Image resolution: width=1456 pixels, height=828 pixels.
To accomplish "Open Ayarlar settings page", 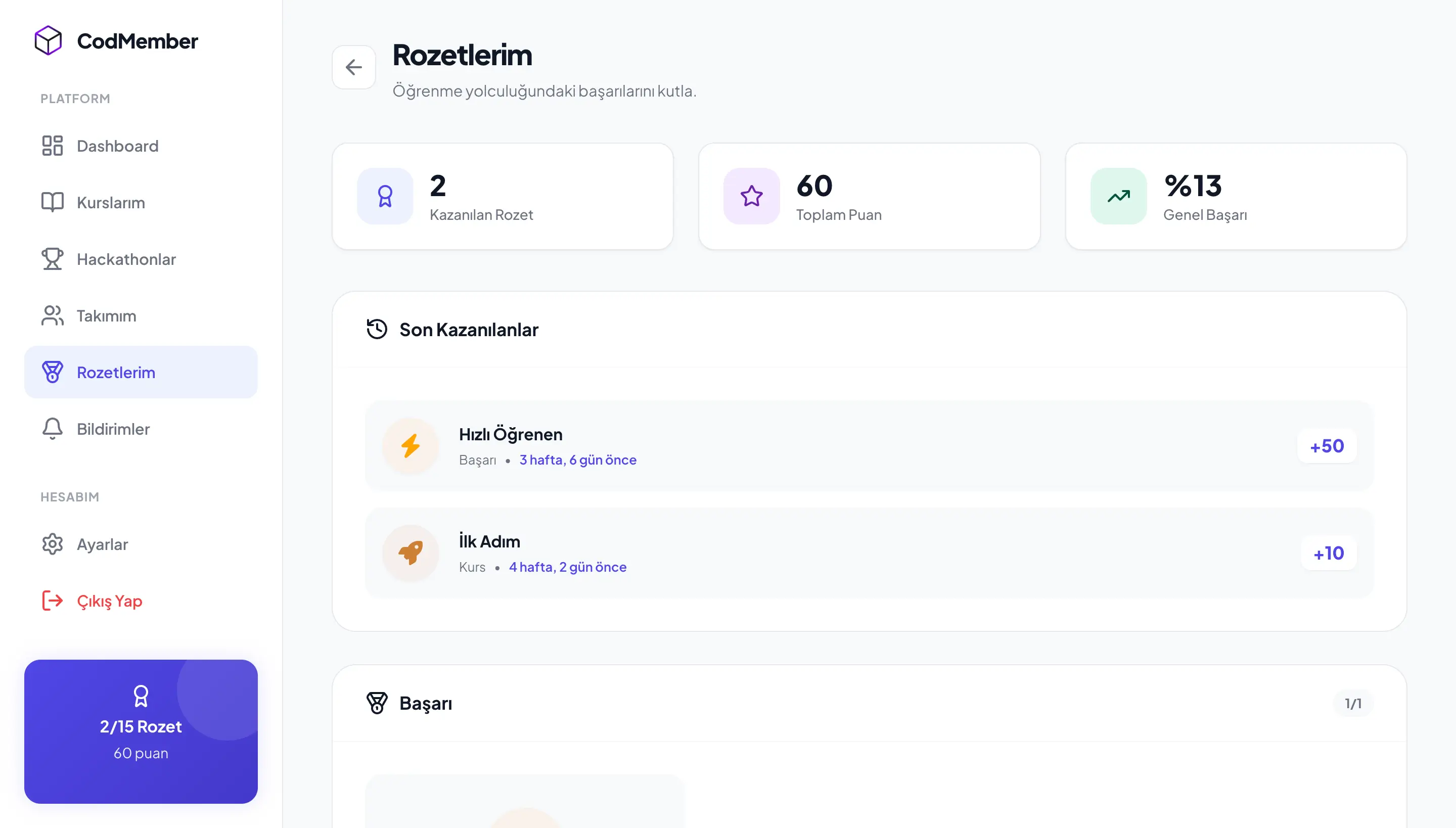I will tap(102, 544).
